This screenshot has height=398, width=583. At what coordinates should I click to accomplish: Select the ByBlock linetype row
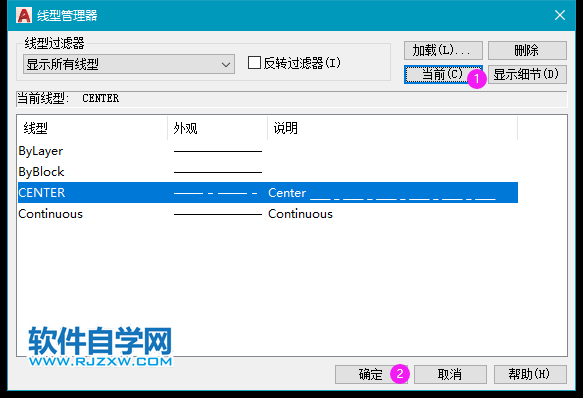[x=268, y=172]
